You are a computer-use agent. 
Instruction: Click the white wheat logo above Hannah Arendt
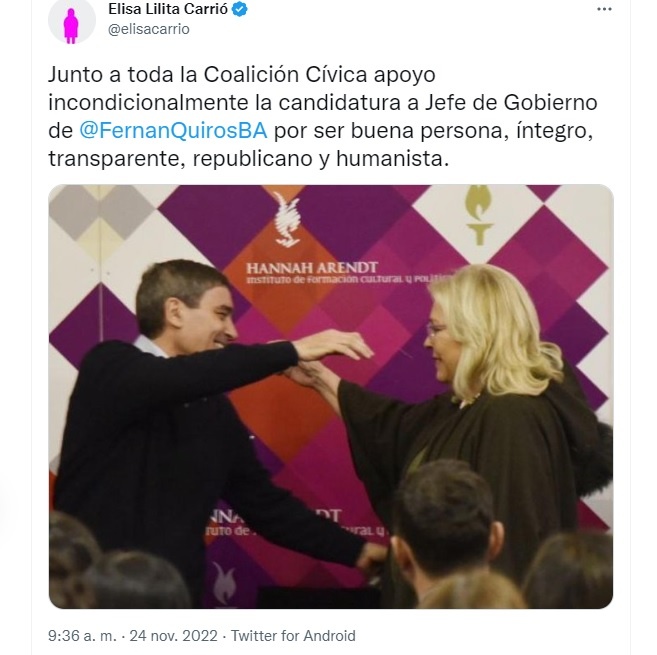287,220
